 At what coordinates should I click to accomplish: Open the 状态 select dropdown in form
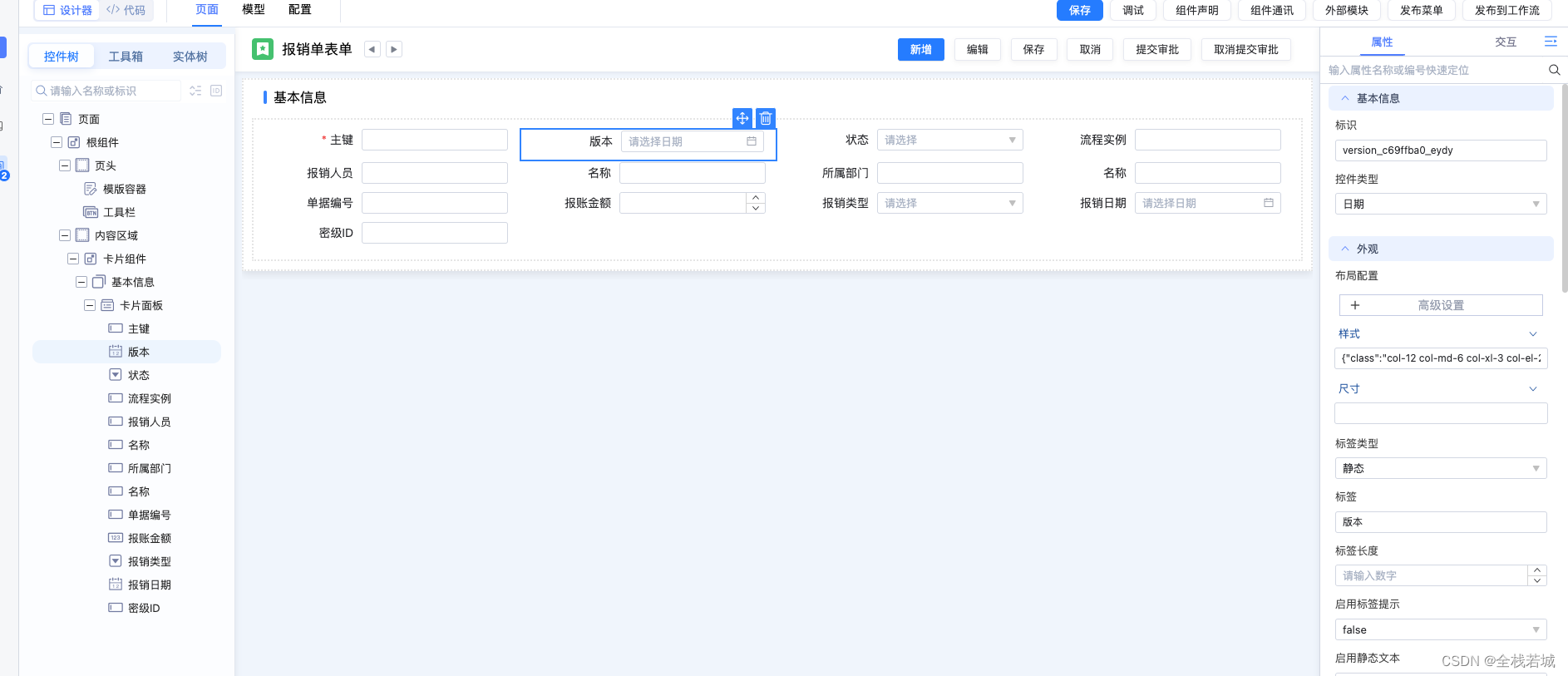949,140
